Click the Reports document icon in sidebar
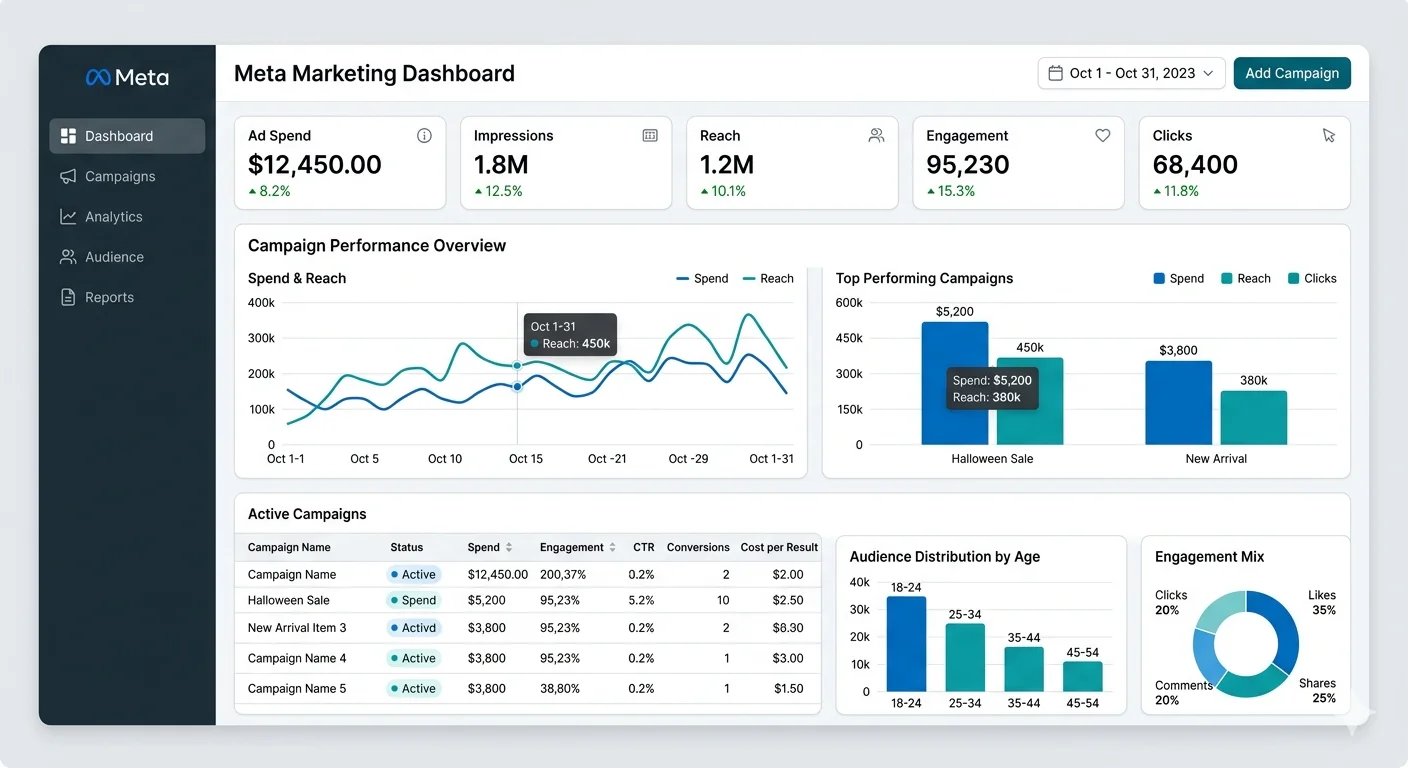This screenshot has height=768, width=1408. click(68, 298)
